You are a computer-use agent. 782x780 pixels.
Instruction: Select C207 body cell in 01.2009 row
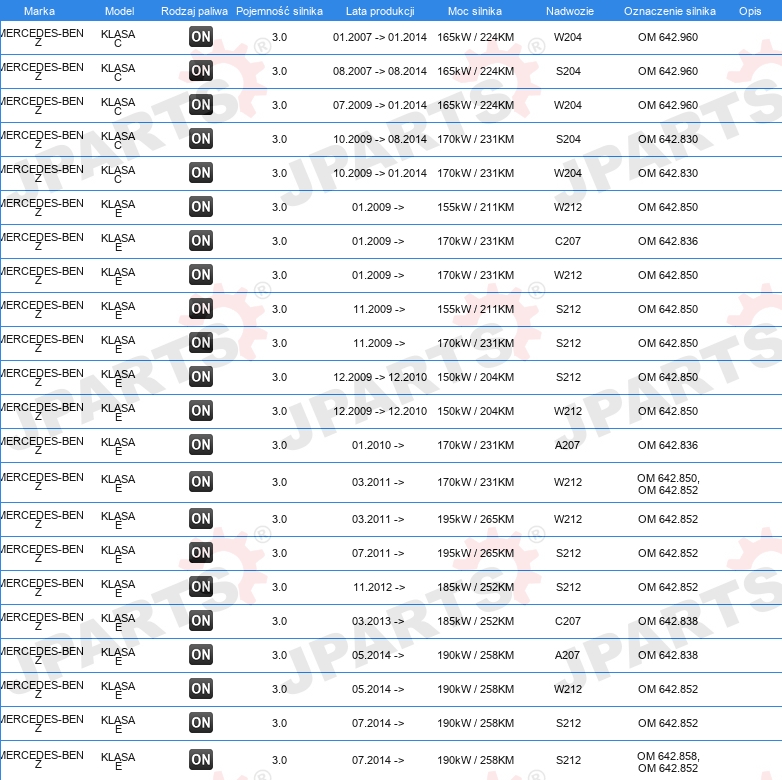click(568, 241)
